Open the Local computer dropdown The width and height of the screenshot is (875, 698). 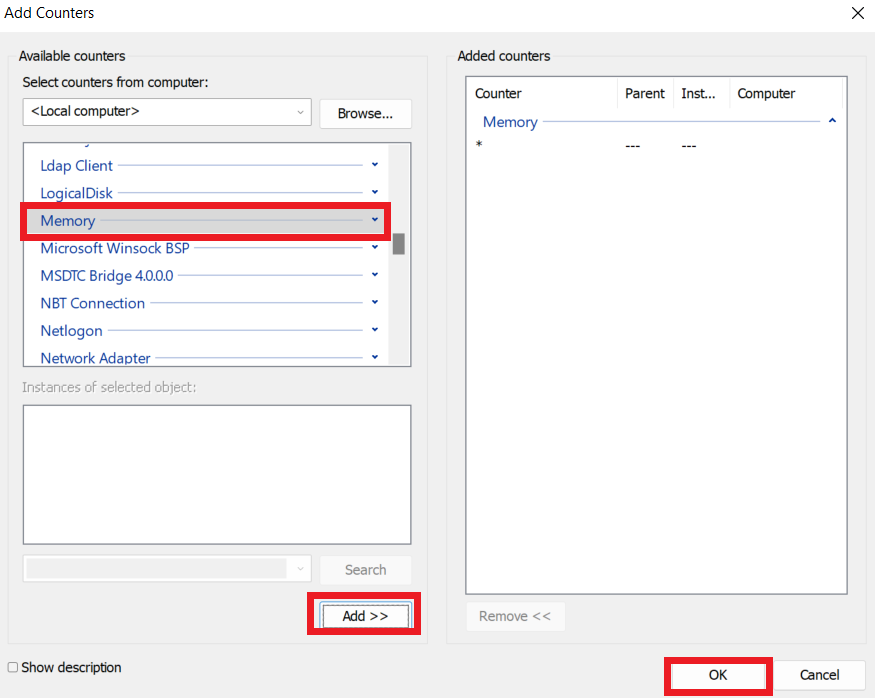click(x=166, y=112)
